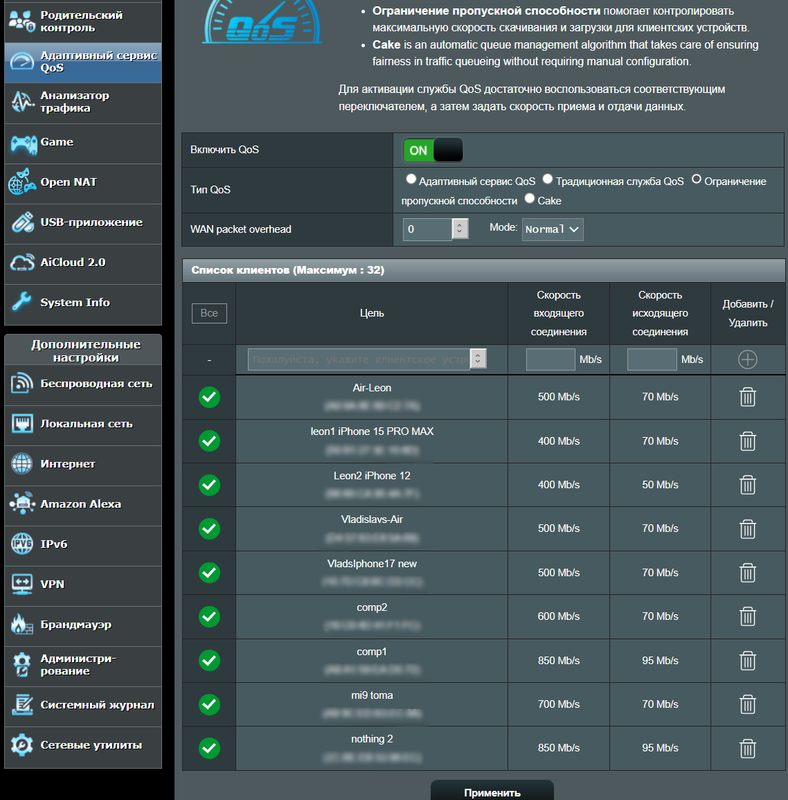This screenshot has width=788, height=800.
Task: Toggle the nothing 2 enabled checkmark
Action: [x=209, y=748]
